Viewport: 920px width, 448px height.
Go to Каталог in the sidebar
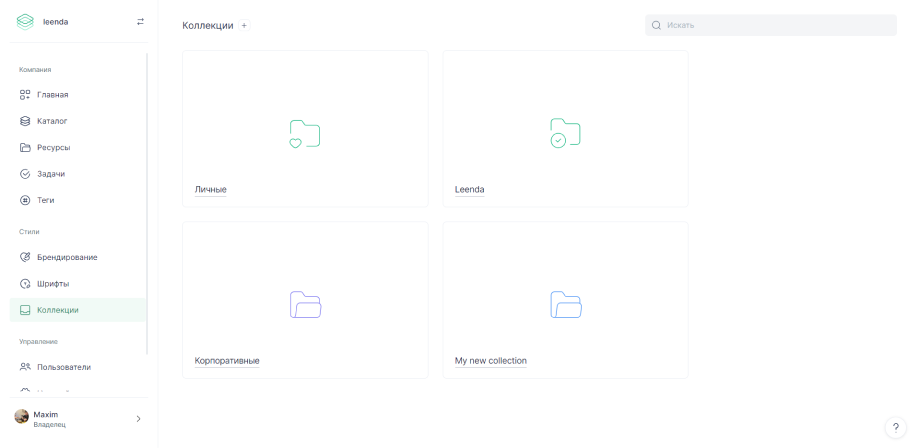click(x=52, y=121)
